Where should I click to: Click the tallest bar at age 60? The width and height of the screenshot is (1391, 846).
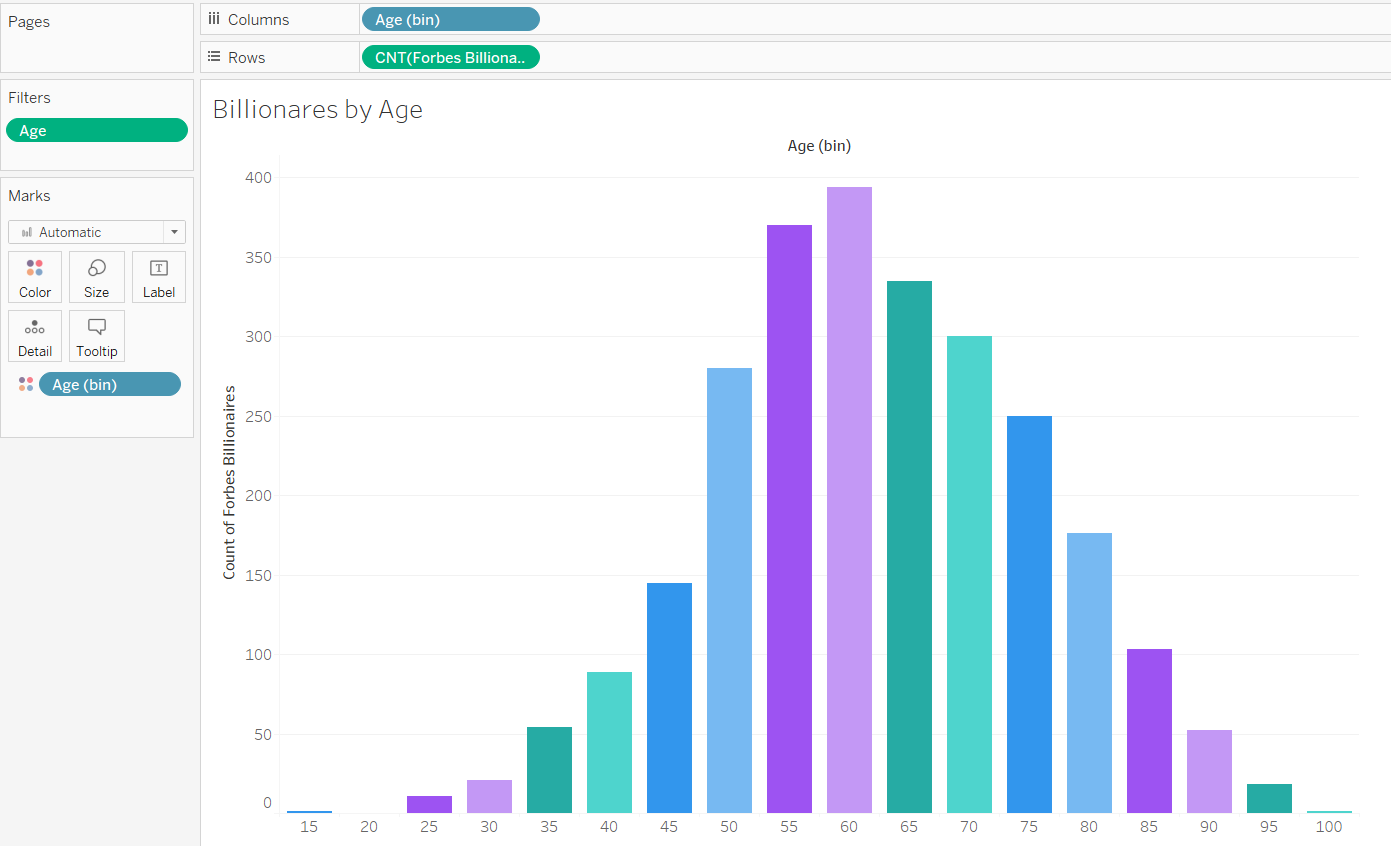pyautogui.click(x=849, y=500)
